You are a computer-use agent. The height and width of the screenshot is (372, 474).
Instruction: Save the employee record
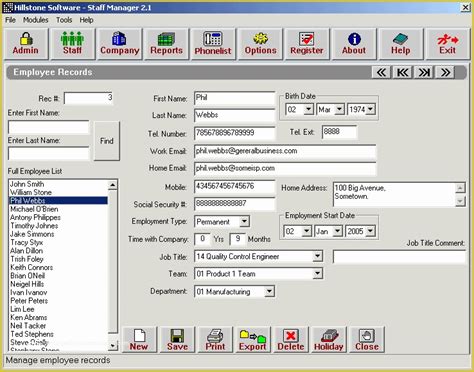[177, 340]
